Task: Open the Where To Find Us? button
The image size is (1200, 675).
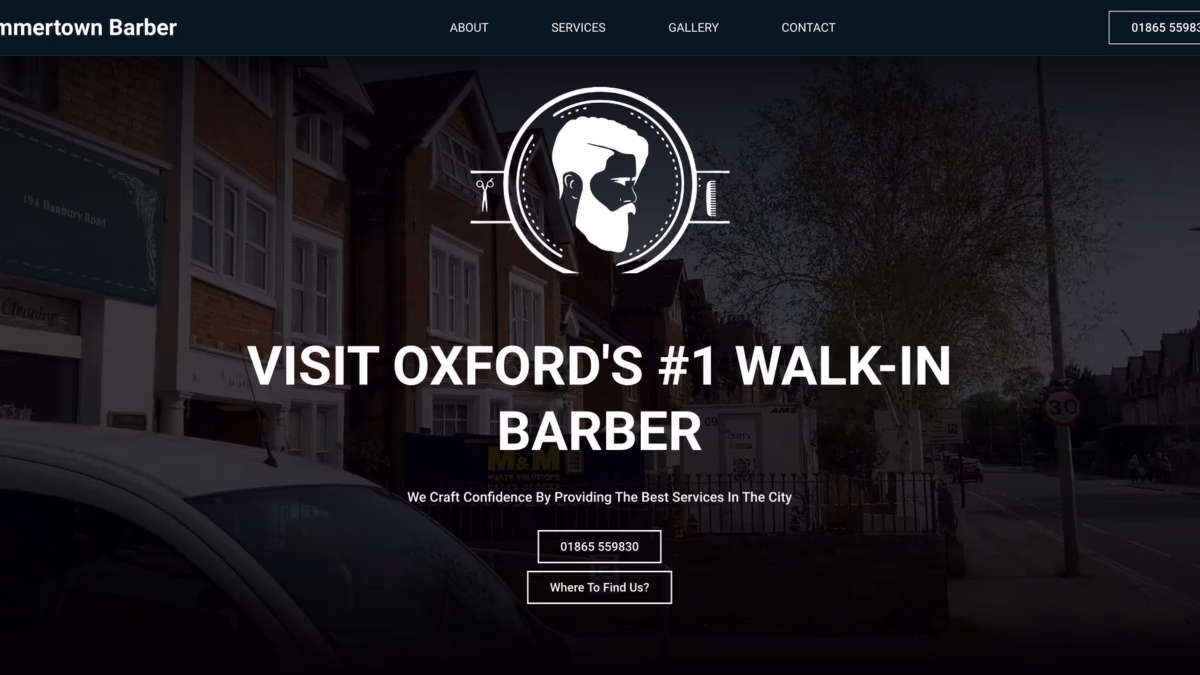Action: [599, 587]
